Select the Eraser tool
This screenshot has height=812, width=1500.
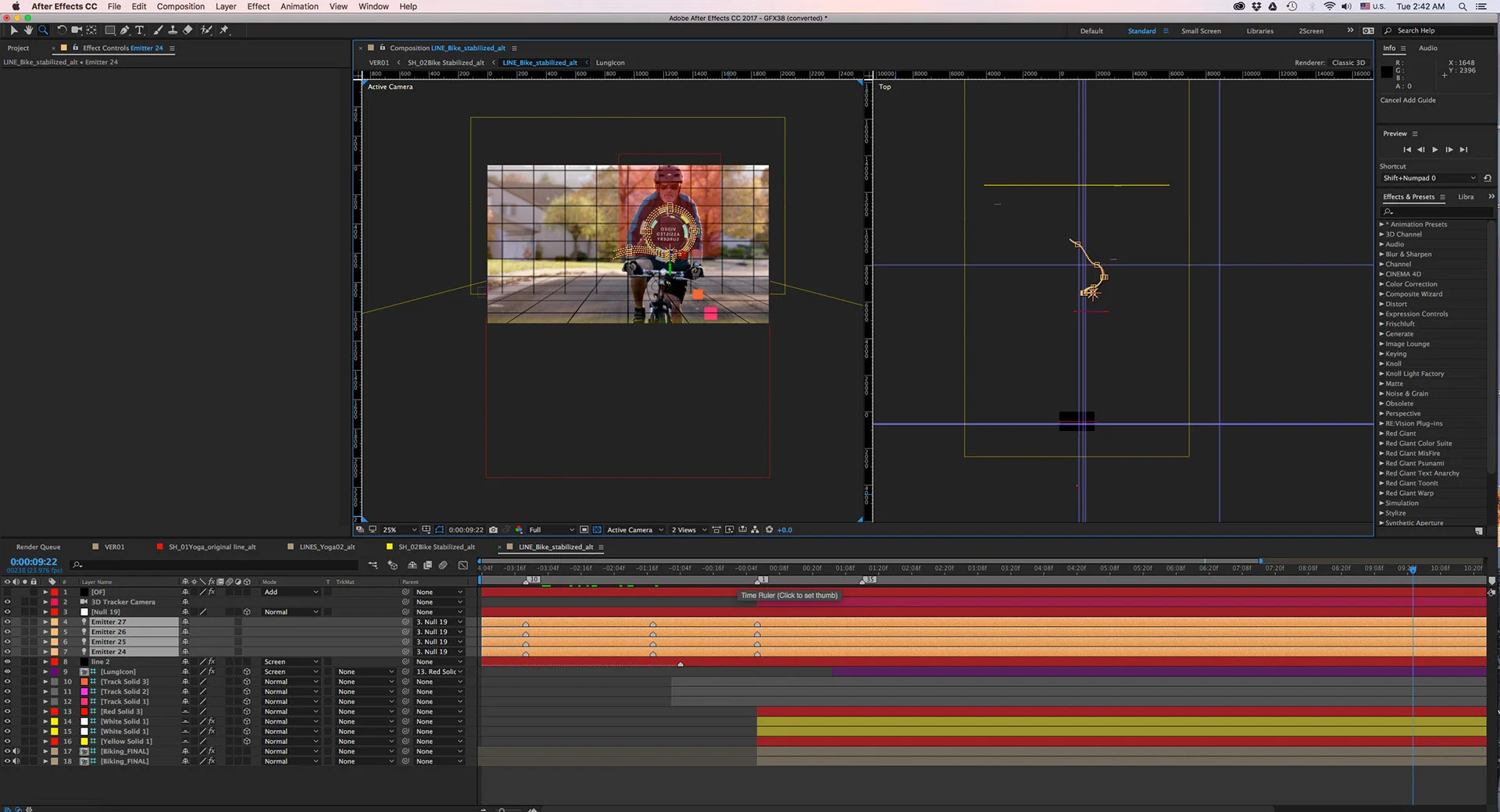coord(187,30)
